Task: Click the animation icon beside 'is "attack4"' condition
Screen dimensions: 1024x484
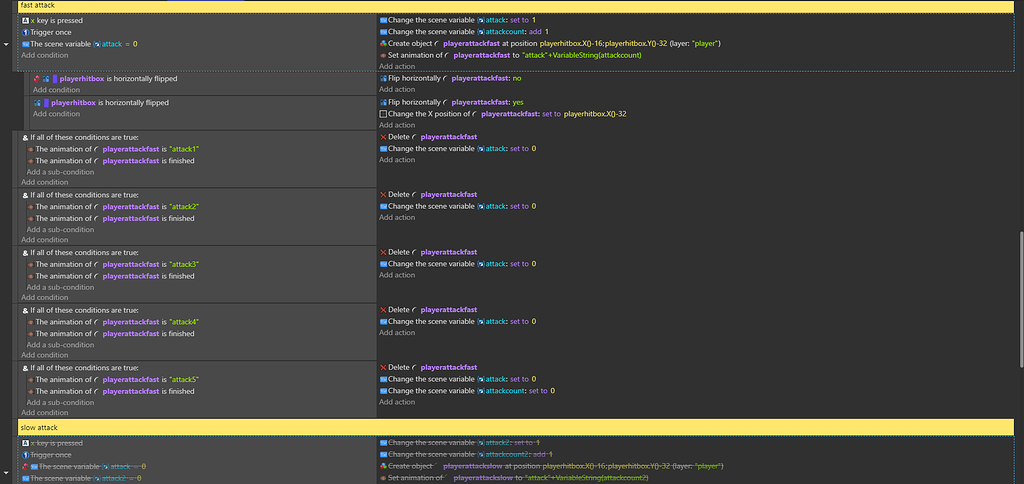Action: click(30, 322)
